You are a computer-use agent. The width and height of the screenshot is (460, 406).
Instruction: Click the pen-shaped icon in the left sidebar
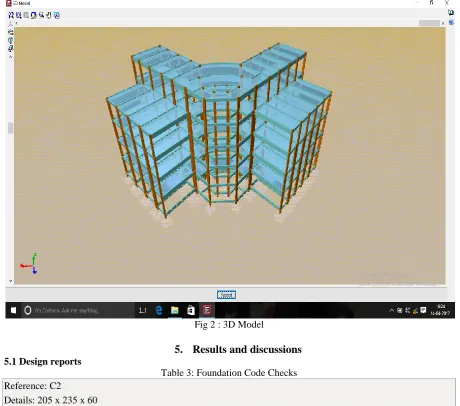(x=10, y=49)
